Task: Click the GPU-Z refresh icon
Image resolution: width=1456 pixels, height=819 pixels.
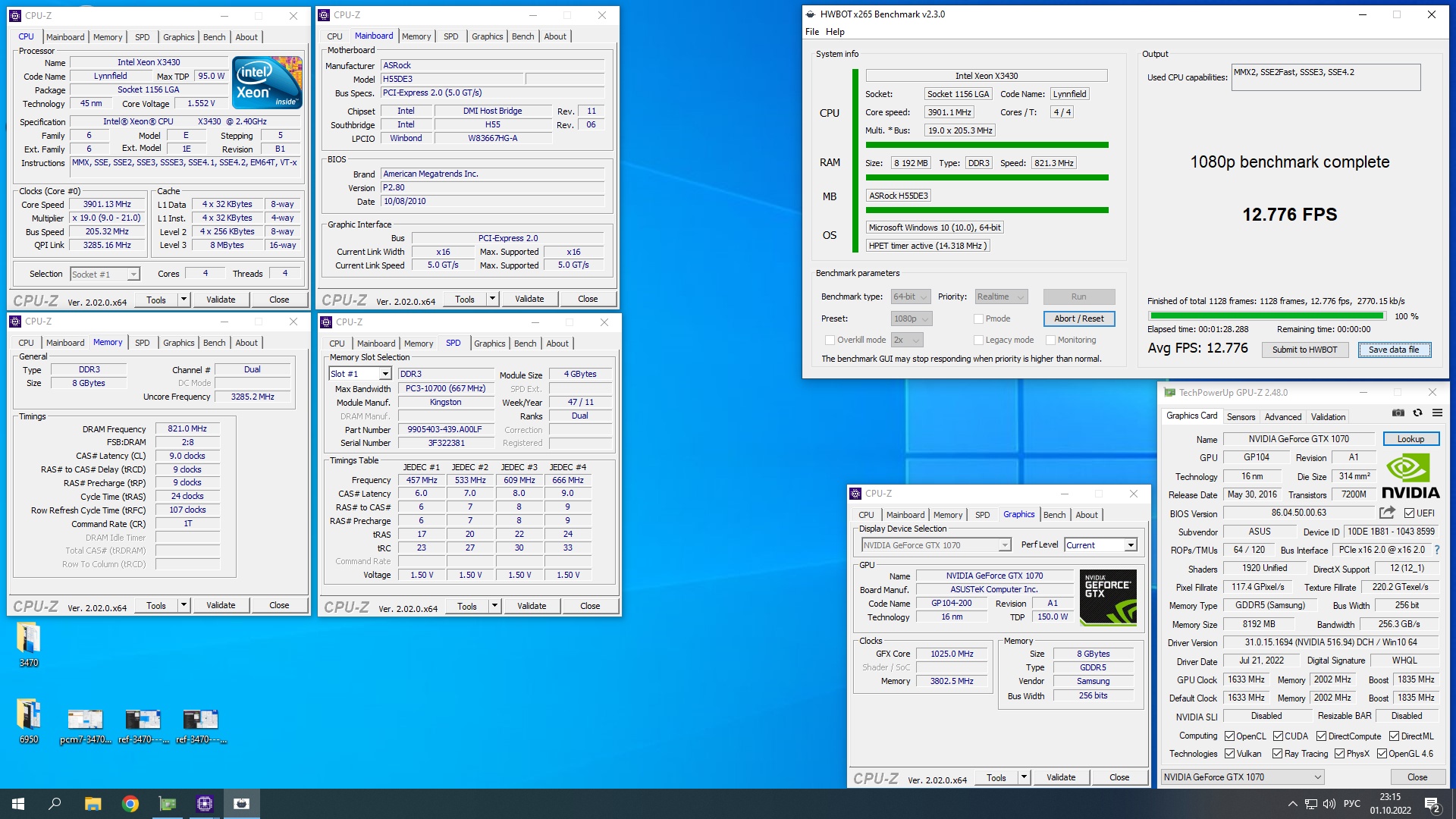Action: pyautogui.click(x=1417, y=413)
